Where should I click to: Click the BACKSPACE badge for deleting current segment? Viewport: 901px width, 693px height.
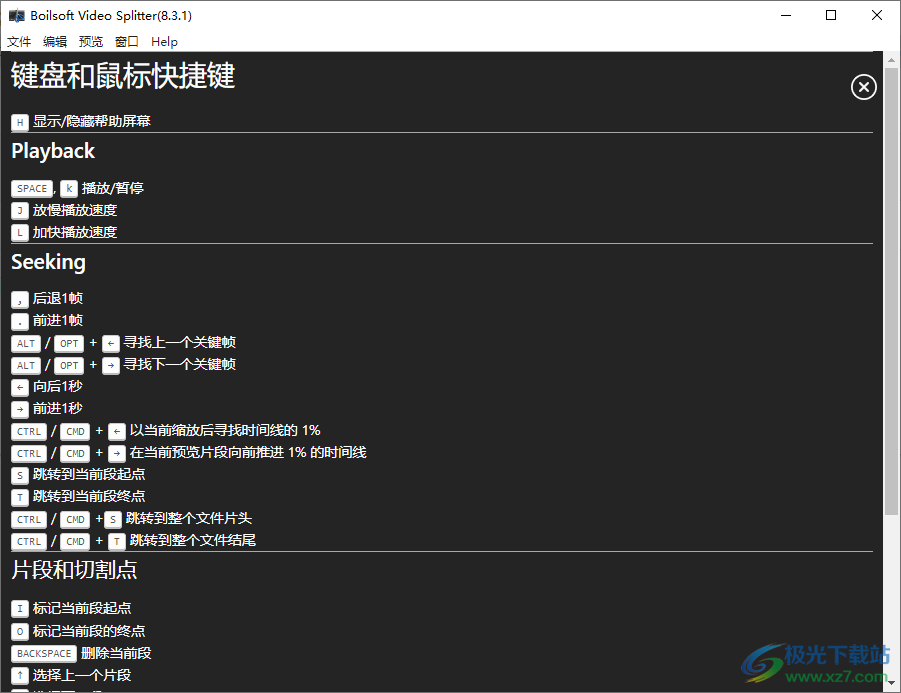point(43,653)
